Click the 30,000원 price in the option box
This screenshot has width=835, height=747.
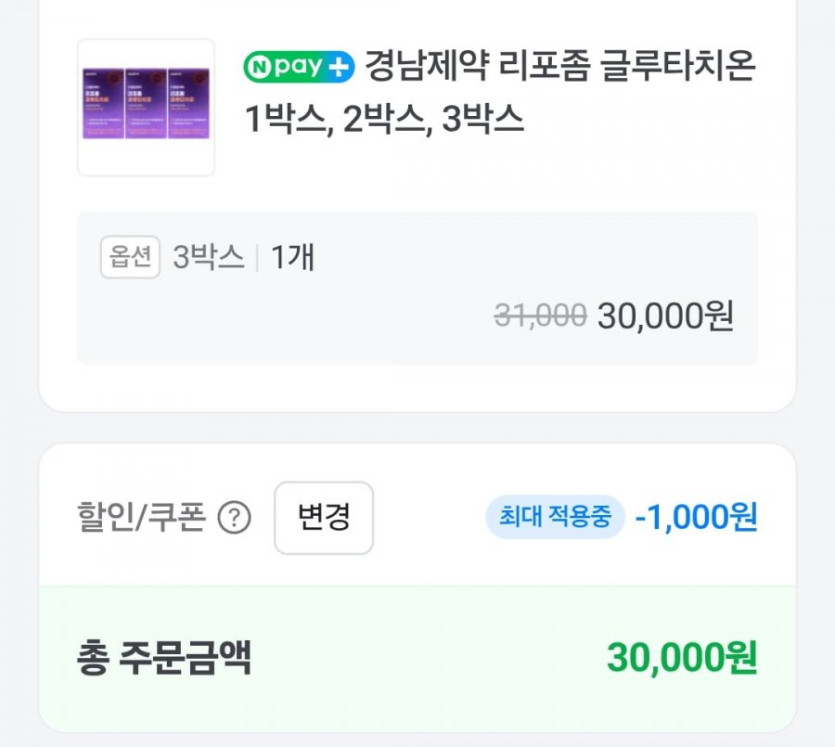click(665, 316)
